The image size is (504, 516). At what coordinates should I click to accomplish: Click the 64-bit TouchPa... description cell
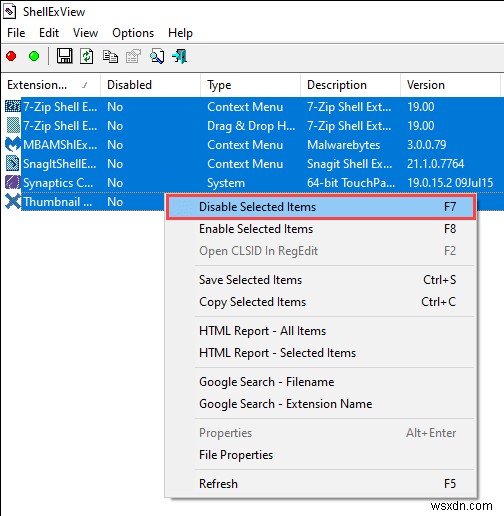point(351,183)
